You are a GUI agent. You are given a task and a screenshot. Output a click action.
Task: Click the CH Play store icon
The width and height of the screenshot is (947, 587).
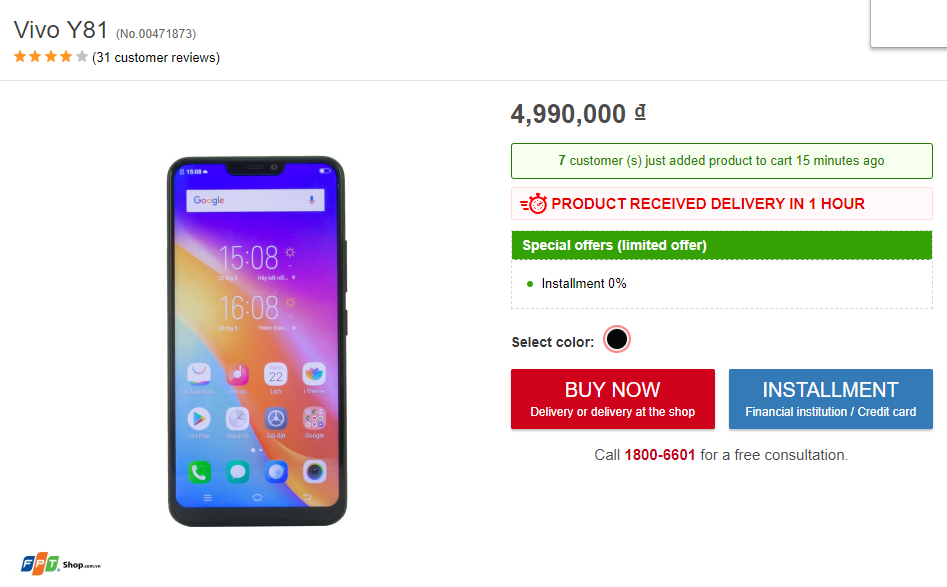coord(199,418)
